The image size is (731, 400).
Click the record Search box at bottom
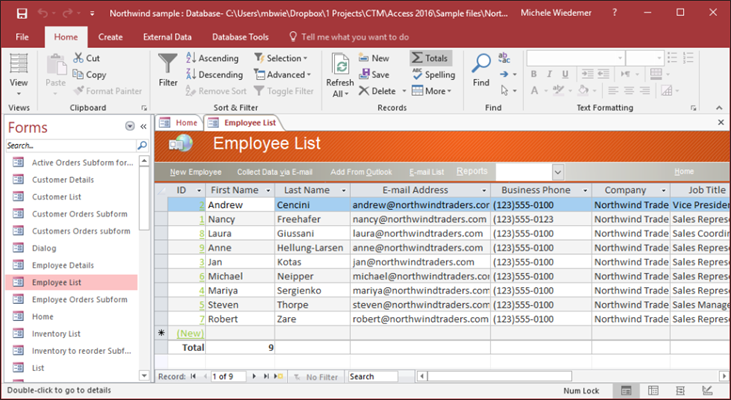click(x=373, y=376)
